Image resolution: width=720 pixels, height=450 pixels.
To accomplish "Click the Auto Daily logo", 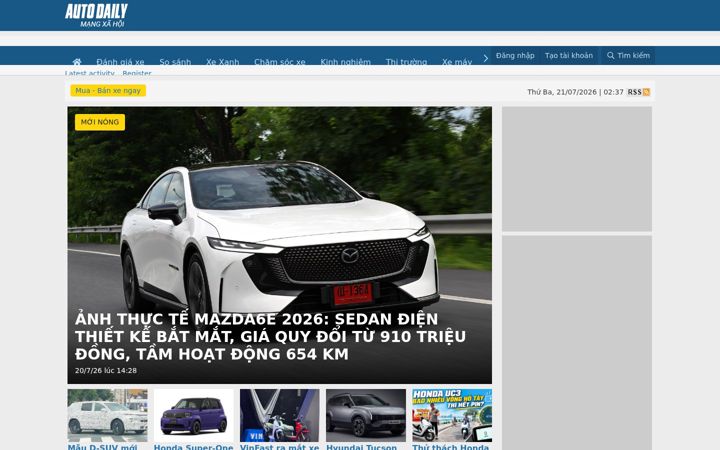I will [96, 15].
